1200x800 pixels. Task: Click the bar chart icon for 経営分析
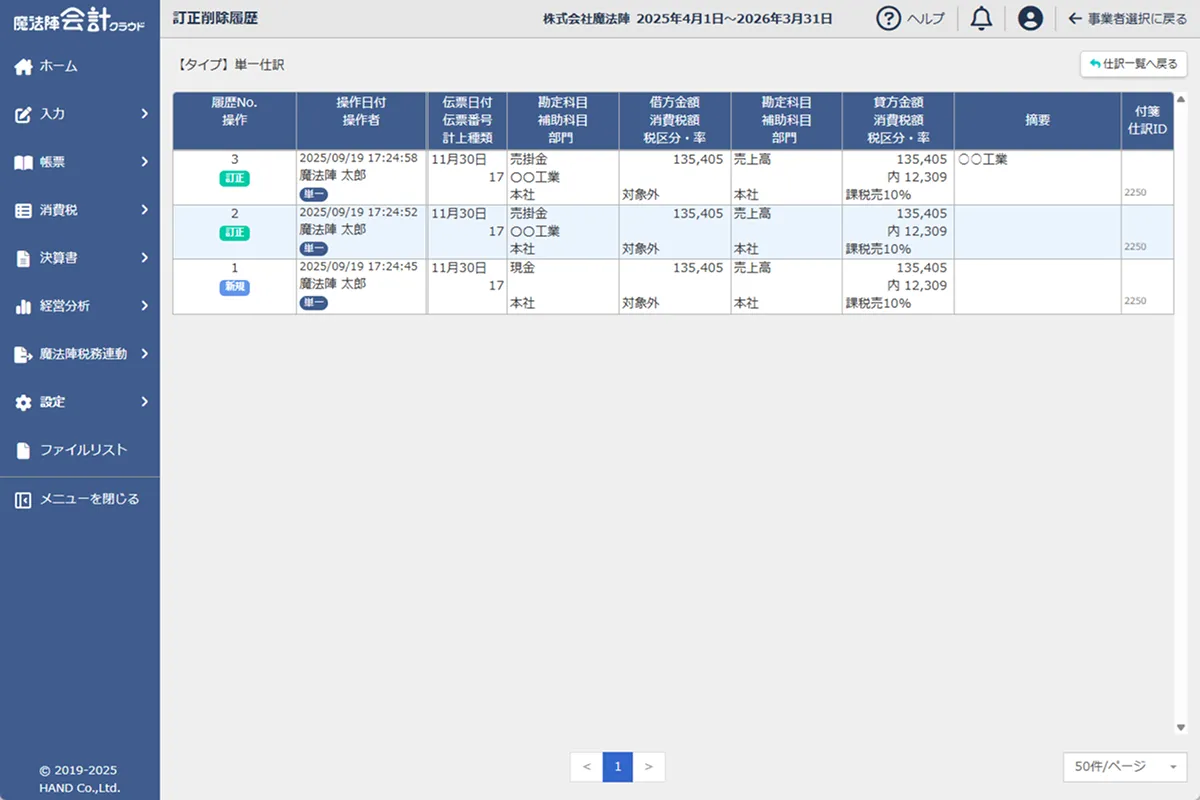24,306
